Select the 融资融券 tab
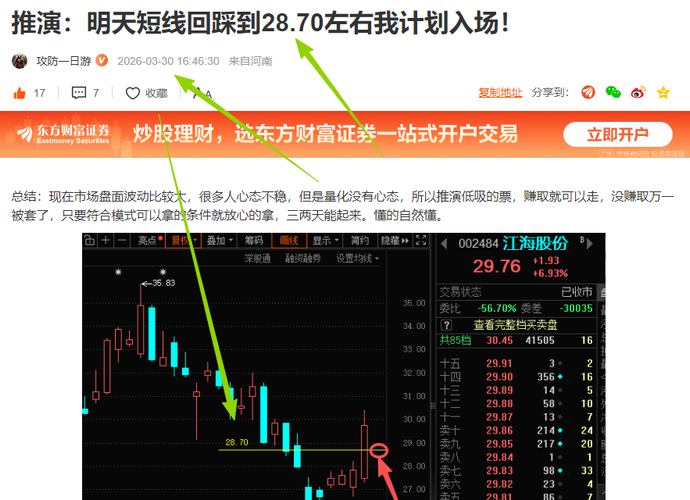This screenshot has width=690, height=500. [303, 258]
